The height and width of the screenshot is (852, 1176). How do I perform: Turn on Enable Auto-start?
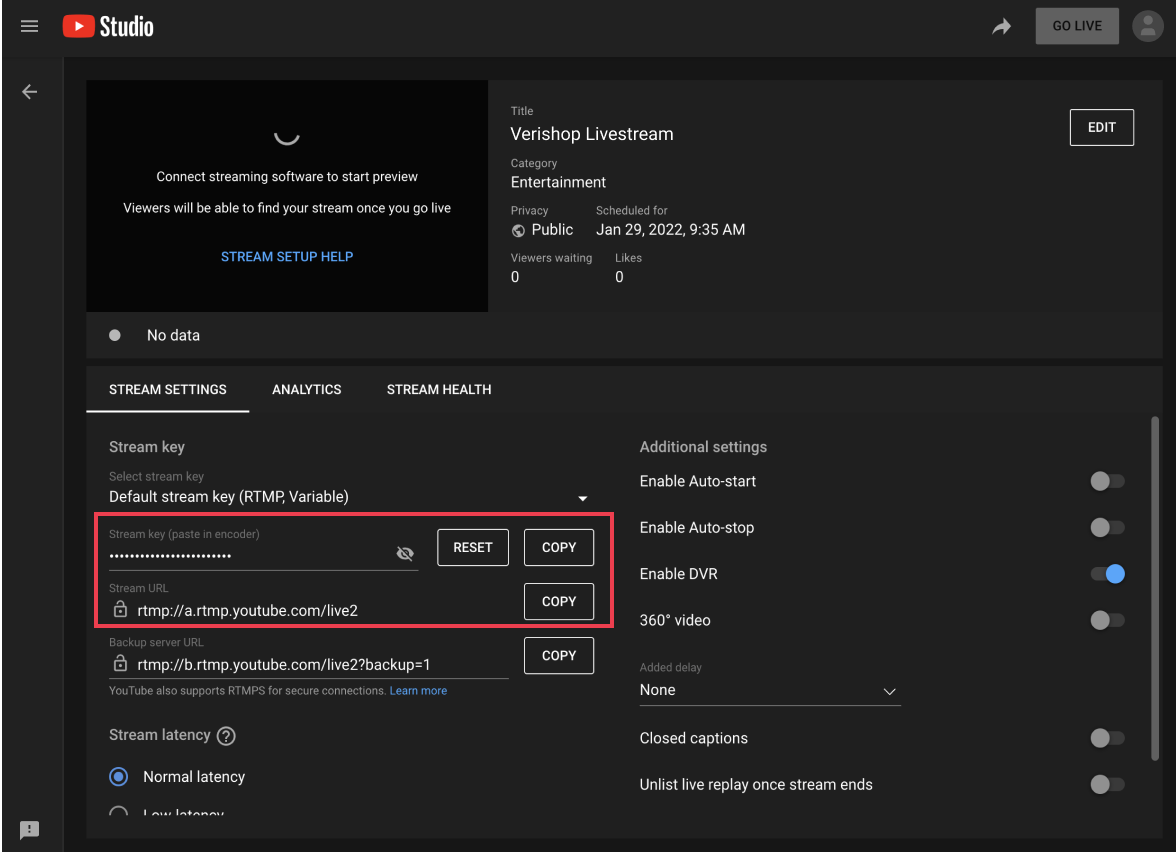pyautogui.click(x=1107, y=481)
